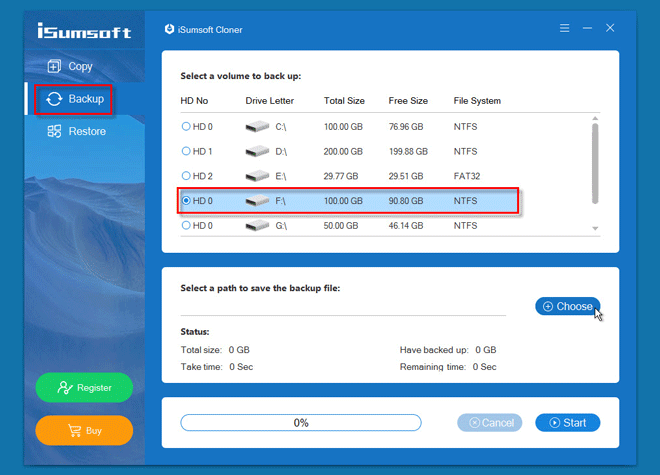Click the Copy icon in sidebar
Viewport: 660px width, 475px height.
pos(54,66)
